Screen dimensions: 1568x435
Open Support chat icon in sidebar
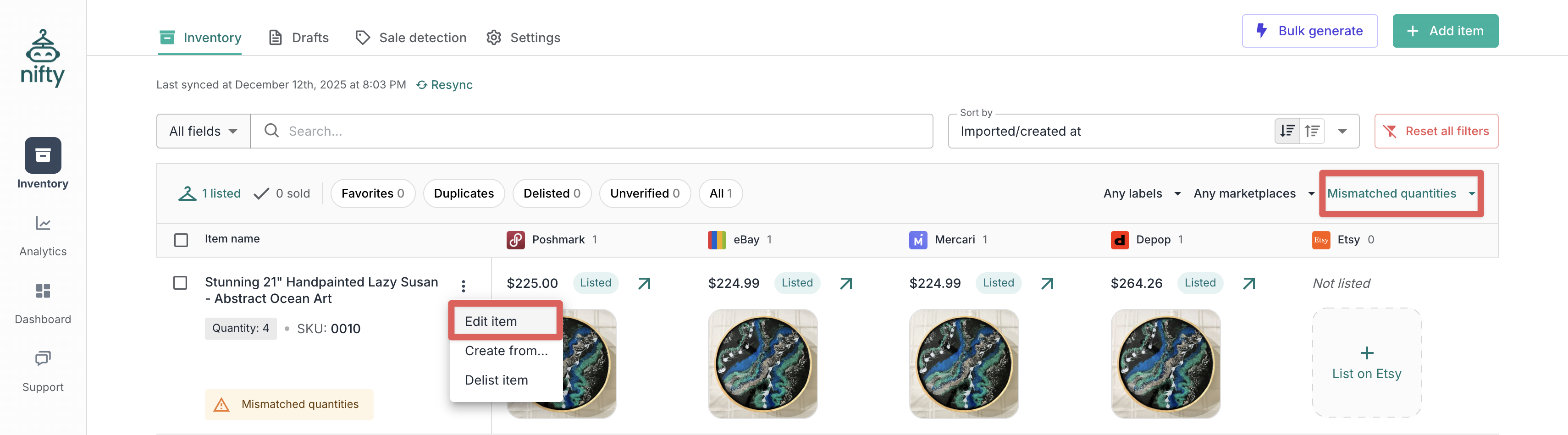point(43,359)
